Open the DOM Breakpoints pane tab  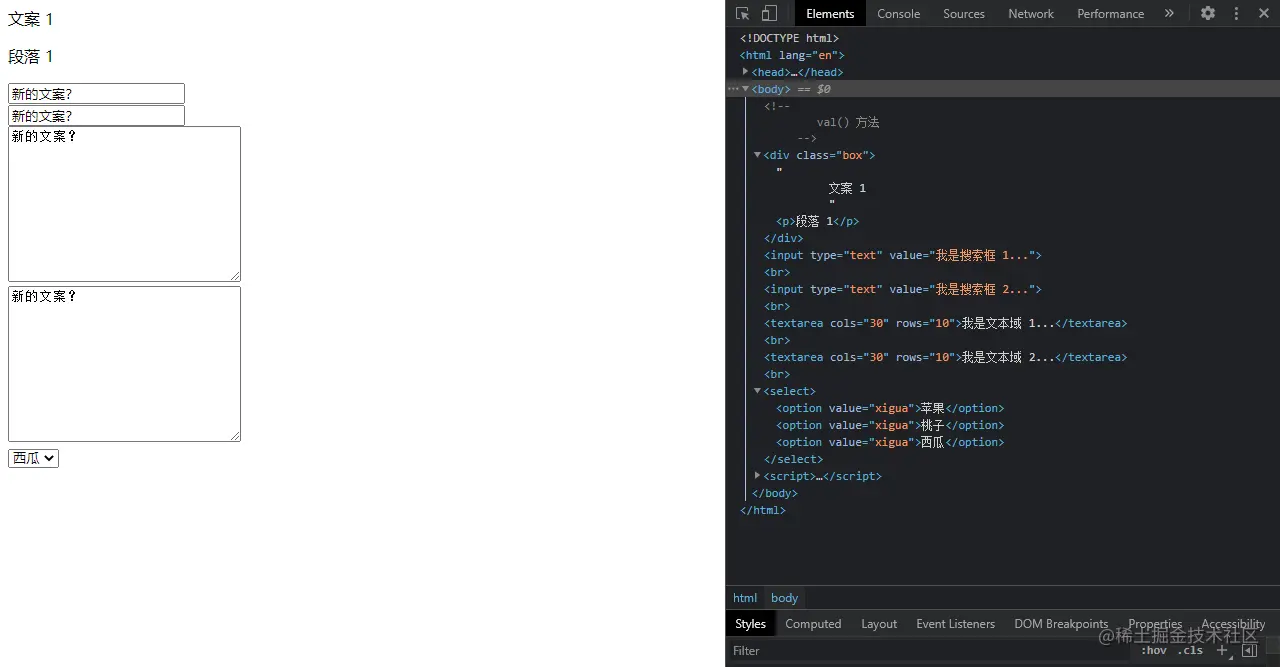1061,623
